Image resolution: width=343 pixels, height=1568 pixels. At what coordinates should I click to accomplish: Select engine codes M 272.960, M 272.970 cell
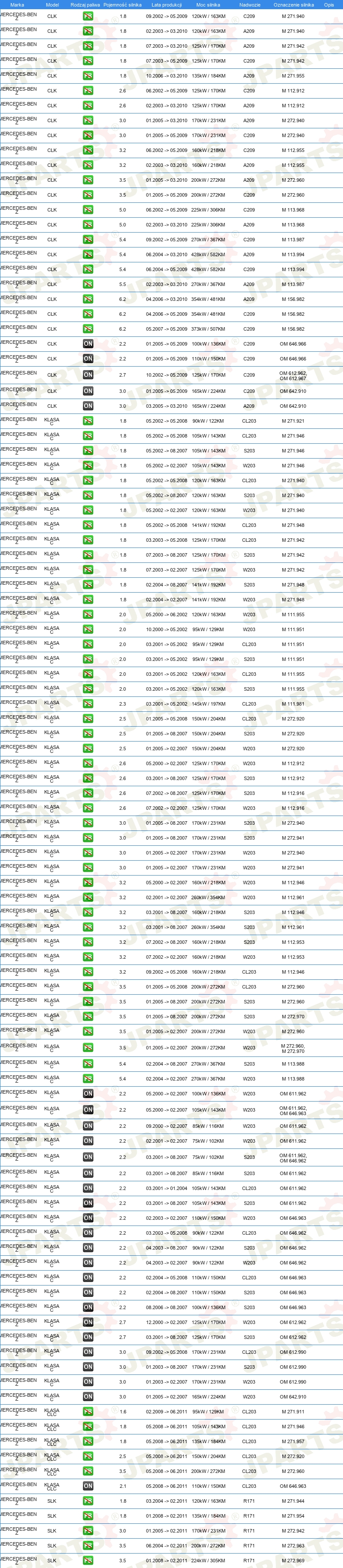(x=293, y=1049)
